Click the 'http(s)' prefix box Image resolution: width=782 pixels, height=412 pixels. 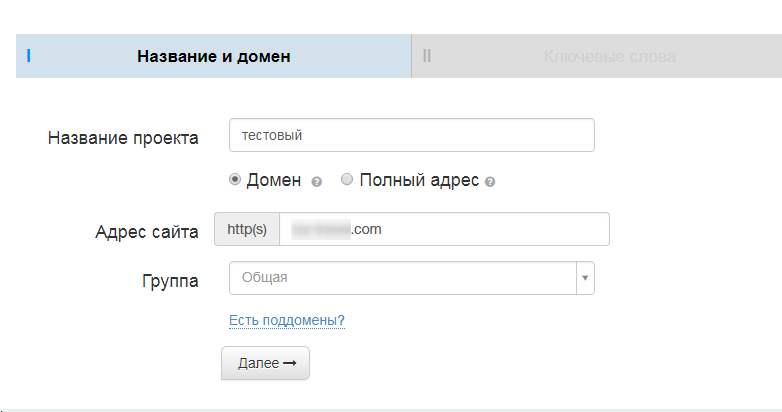coord(247,229)
